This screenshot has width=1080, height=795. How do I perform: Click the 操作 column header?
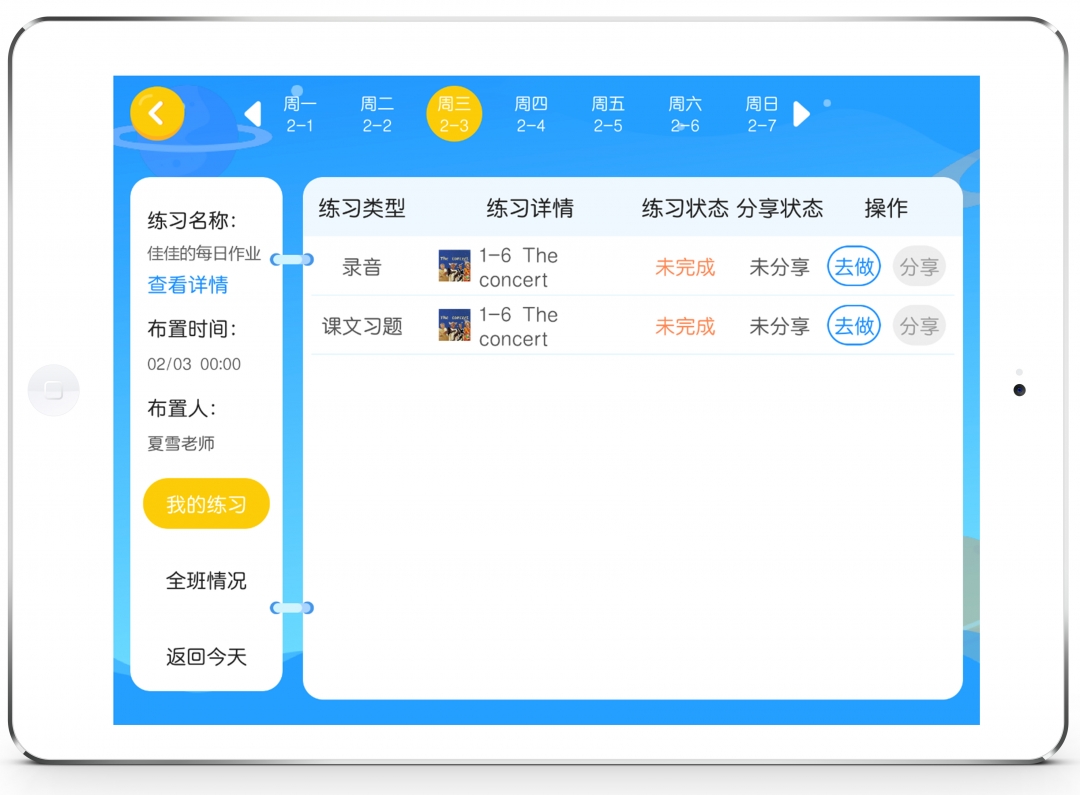[x=886, y=208]
